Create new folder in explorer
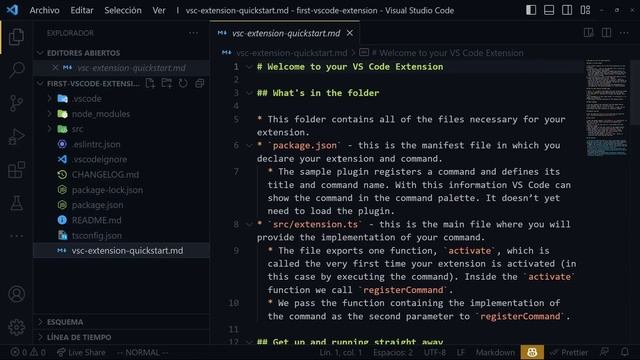The height and width of the screenshot is (360, 640). click(167, 83)
